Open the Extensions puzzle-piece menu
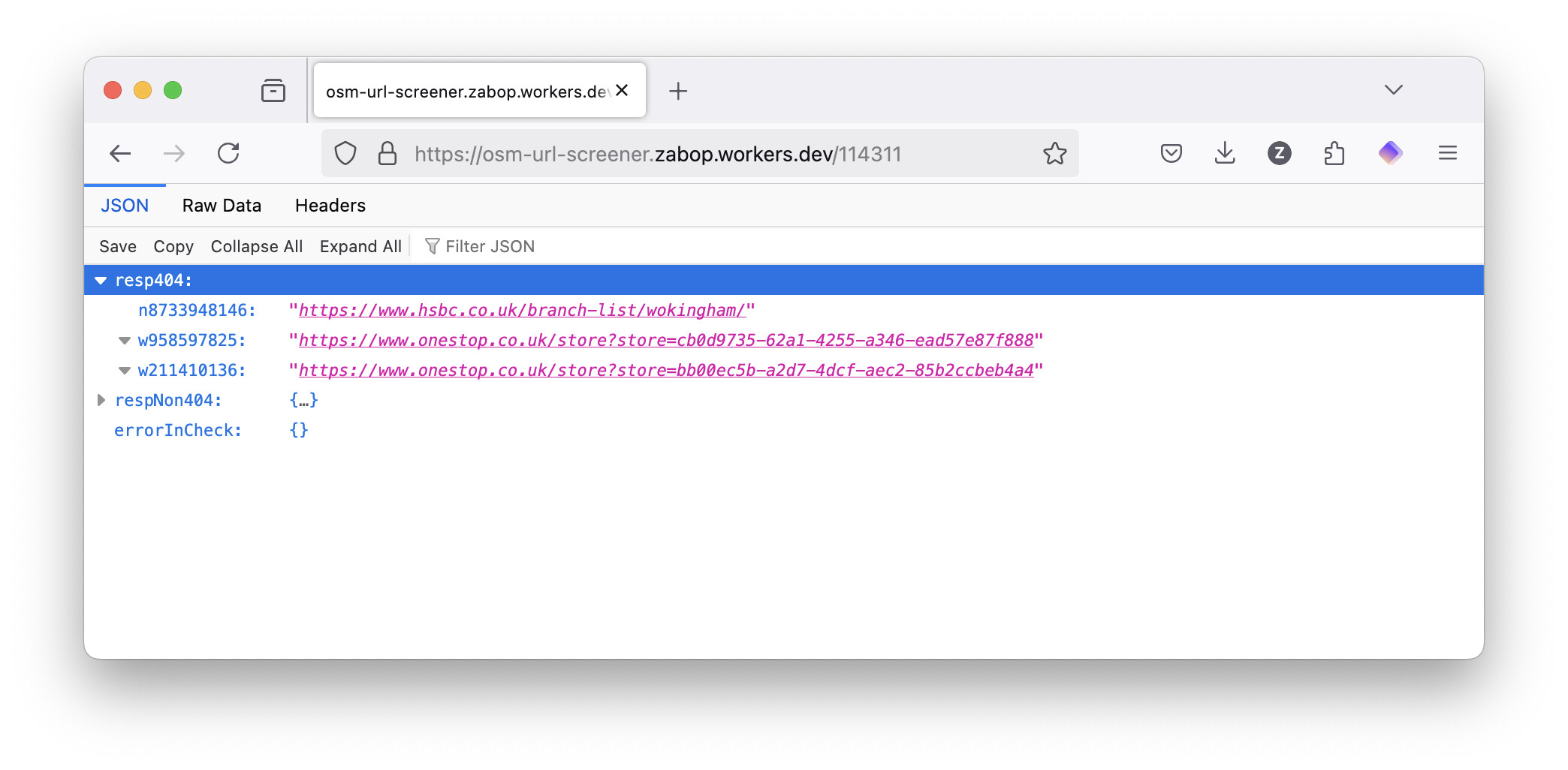The width and height of the screenshot is (1568, 770). 1334,154
